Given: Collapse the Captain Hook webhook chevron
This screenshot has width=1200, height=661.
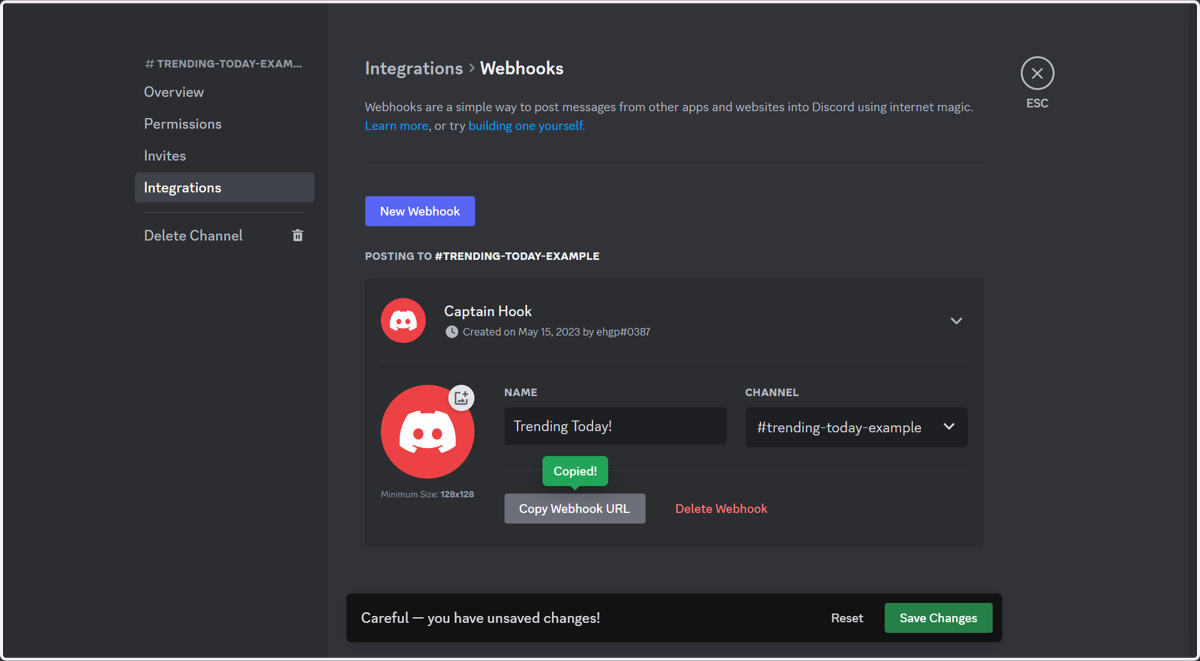Looking at the screenshot, I should 956,321.
